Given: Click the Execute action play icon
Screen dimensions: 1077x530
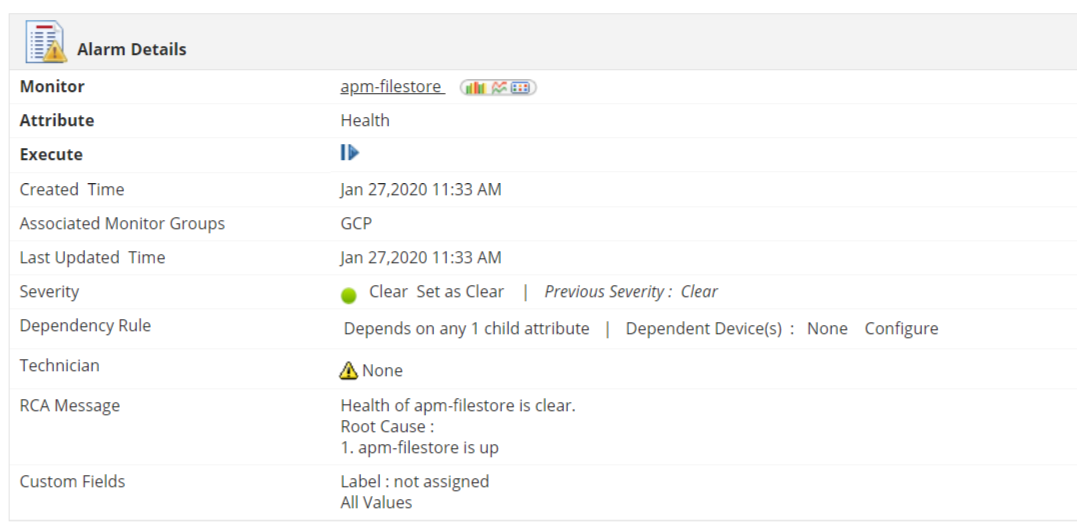Looking at the screenshot, I should (349, 153).
